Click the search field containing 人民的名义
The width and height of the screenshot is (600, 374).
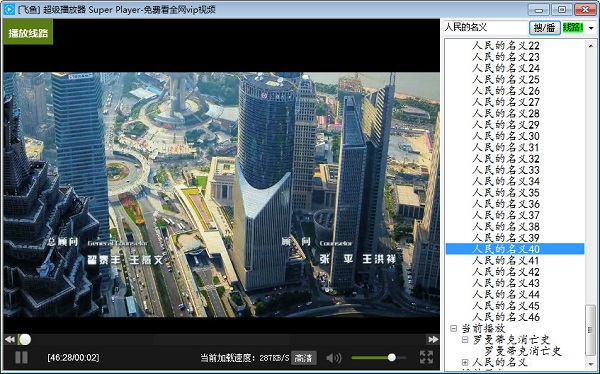pos(486,28)
